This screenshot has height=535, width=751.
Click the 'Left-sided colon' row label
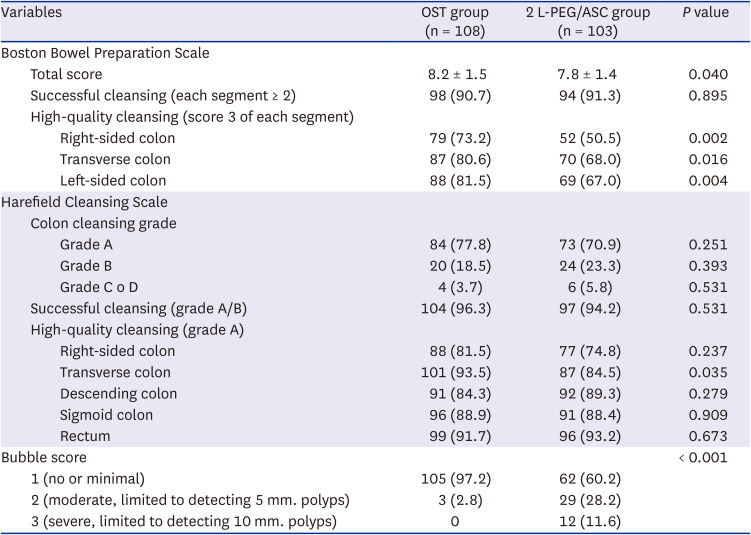pyautogui.click(x=112, y=181)
